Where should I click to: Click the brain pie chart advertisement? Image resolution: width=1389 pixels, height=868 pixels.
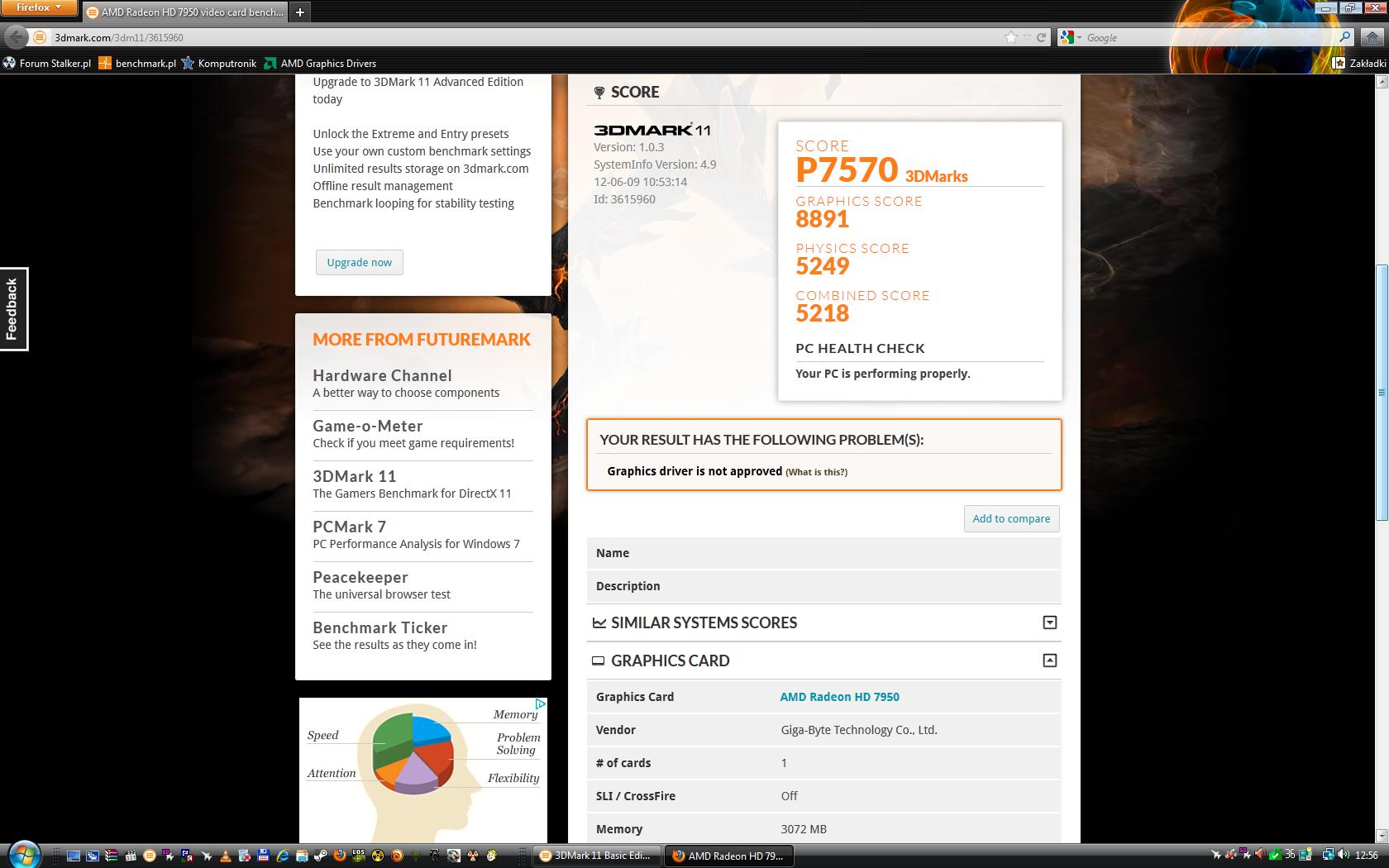[423, 770]
